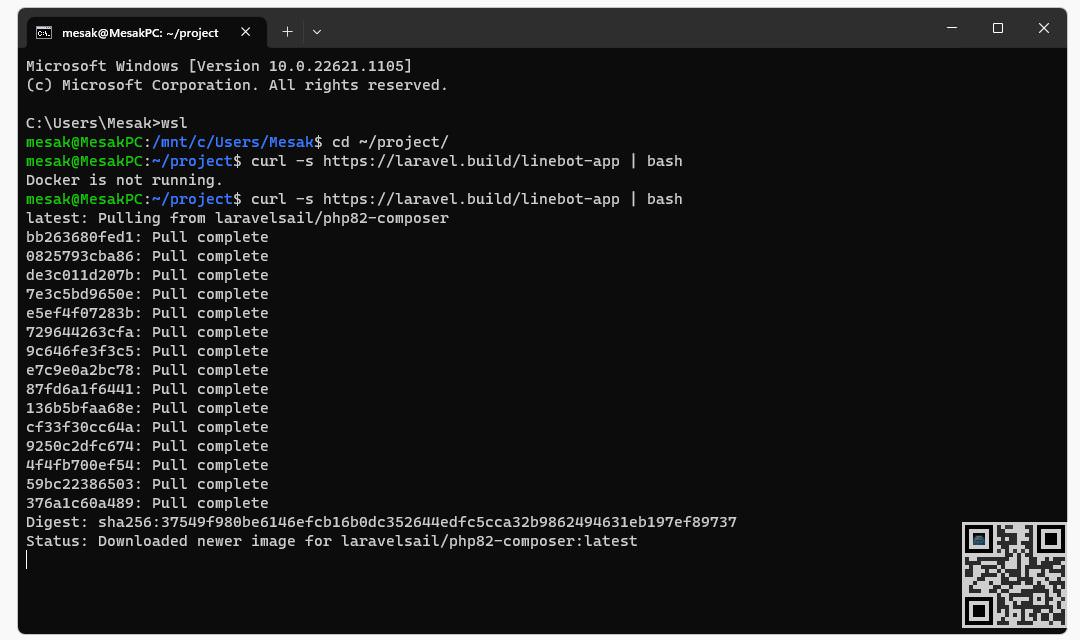The height and width of the screenshot is (640, 1080).
Task: Open a new tab with the plus button
Action: (287, 32)
